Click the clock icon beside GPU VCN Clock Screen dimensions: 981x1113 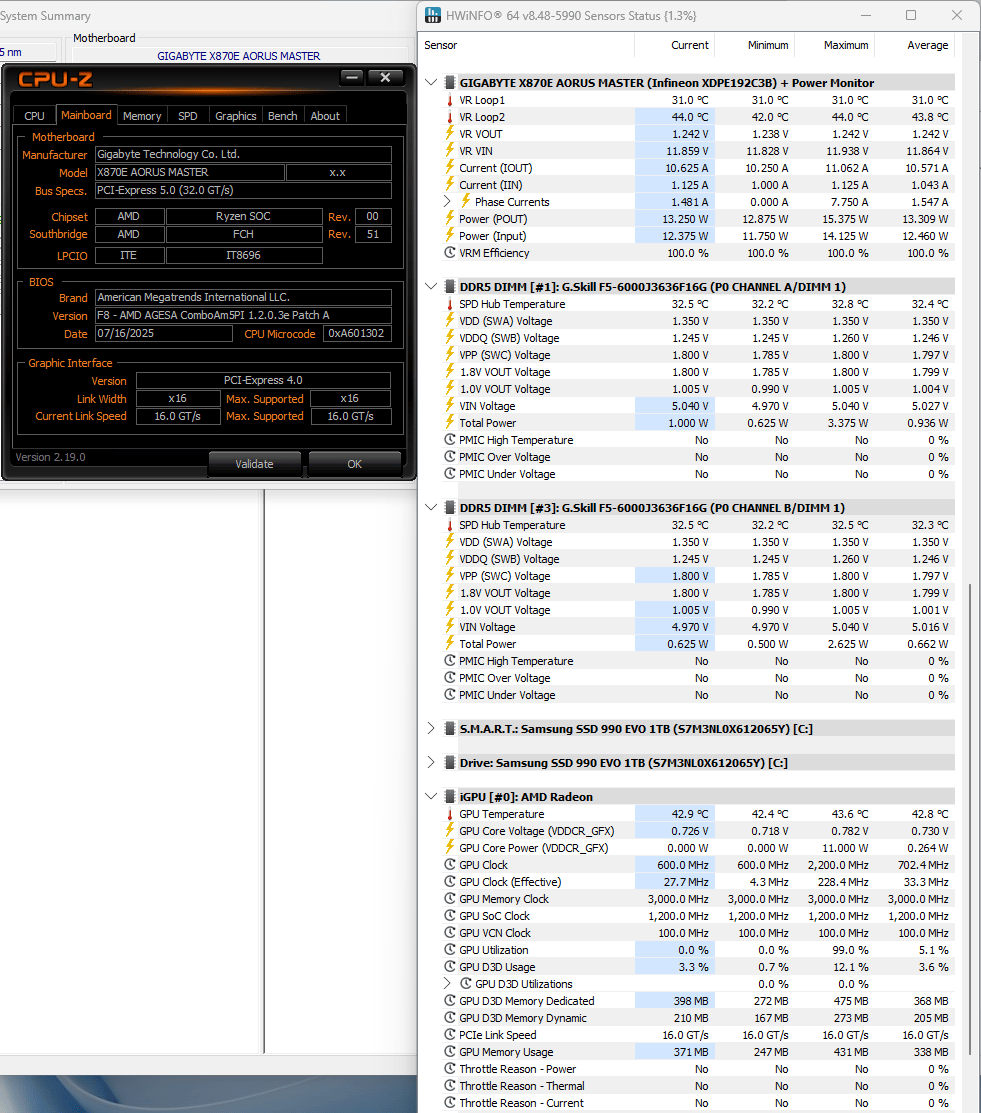click(x=449, y=933)
